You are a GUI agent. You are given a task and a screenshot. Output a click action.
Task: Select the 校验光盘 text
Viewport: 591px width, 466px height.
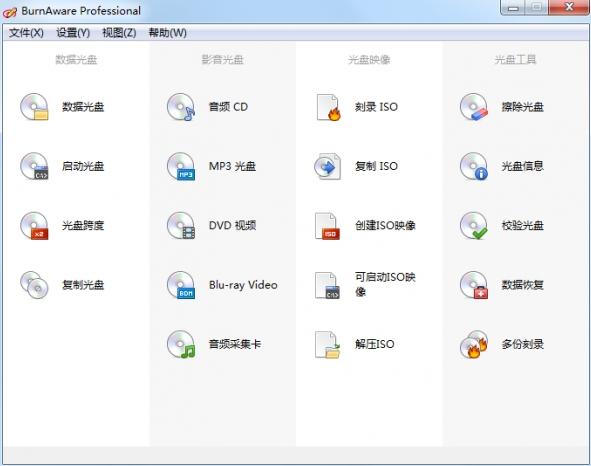(523, 225)
